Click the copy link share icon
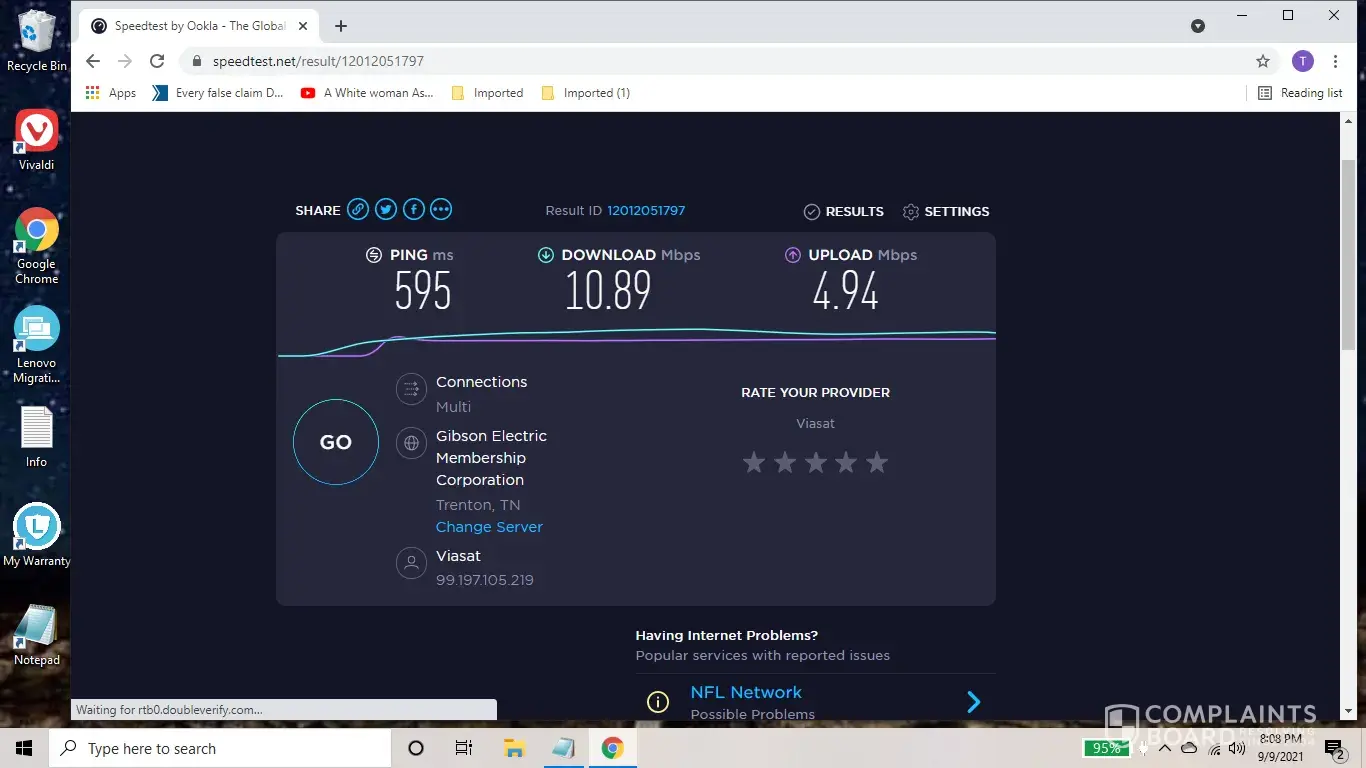Screen dimensions: 1366x768 point(358,209)
